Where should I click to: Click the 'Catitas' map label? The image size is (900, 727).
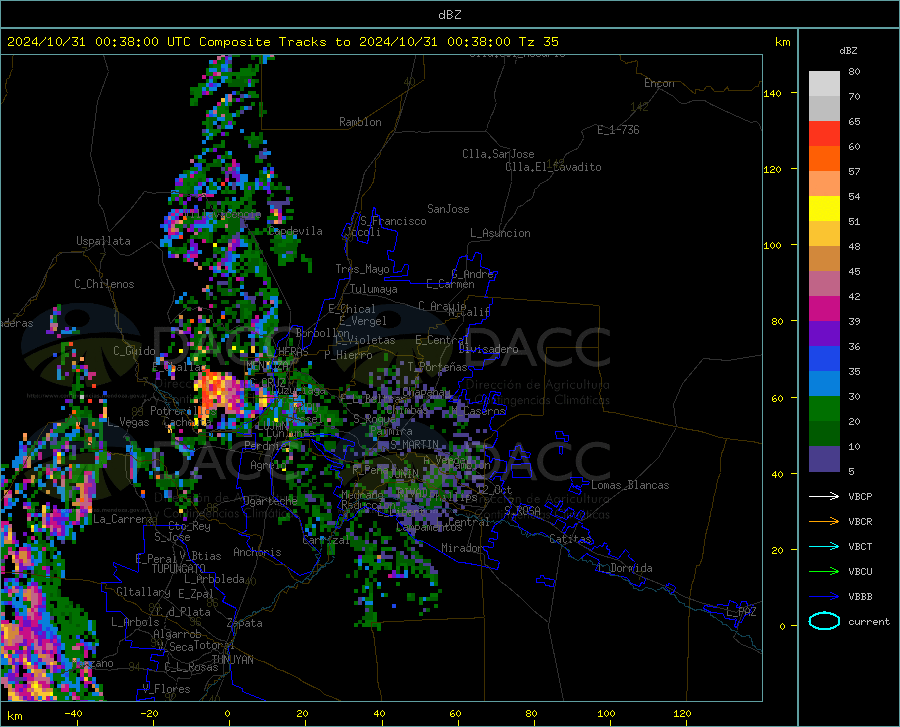pos(570,539)
